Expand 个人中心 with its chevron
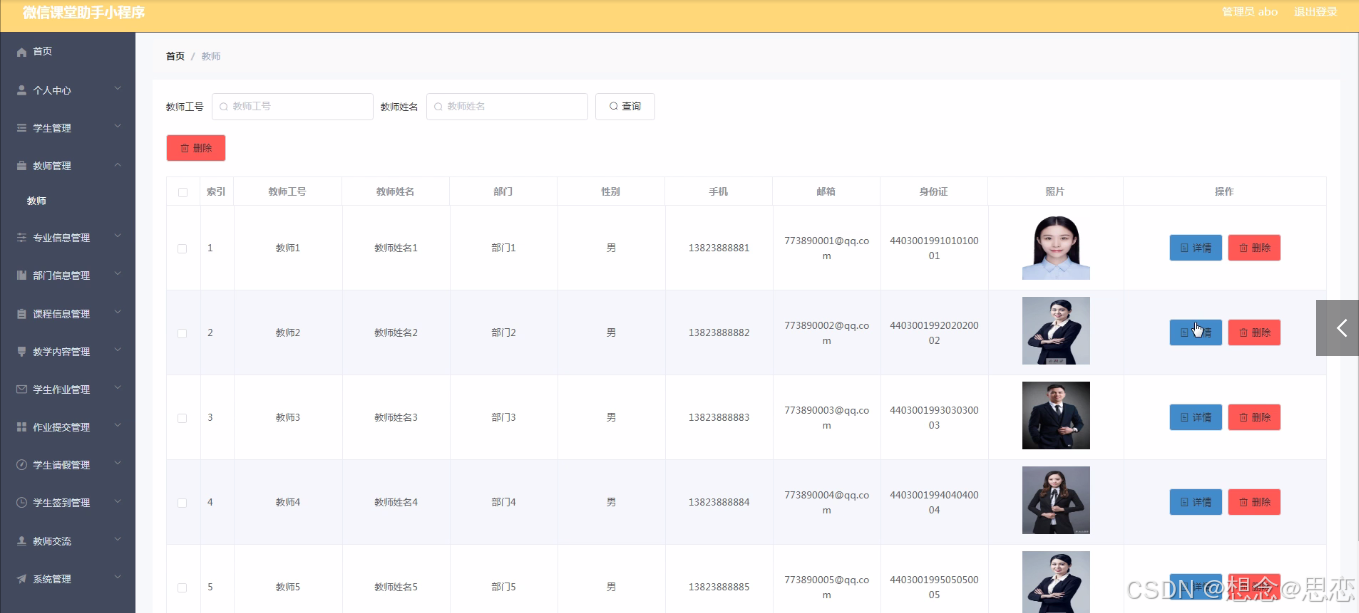Viewport: 1359px width, 613px height. [117, 89]
